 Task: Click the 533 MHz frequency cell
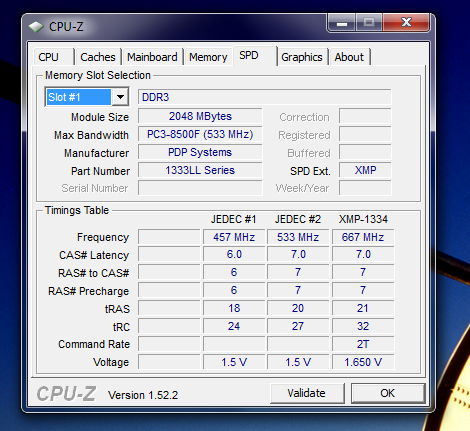point(298,237)
